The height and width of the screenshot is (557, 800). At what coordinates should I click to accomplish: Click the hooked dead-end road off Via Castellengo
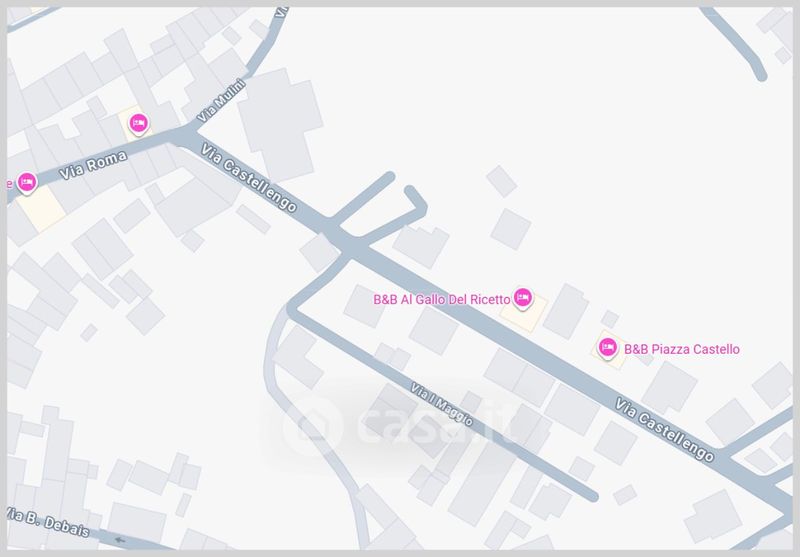coord(401,214)
